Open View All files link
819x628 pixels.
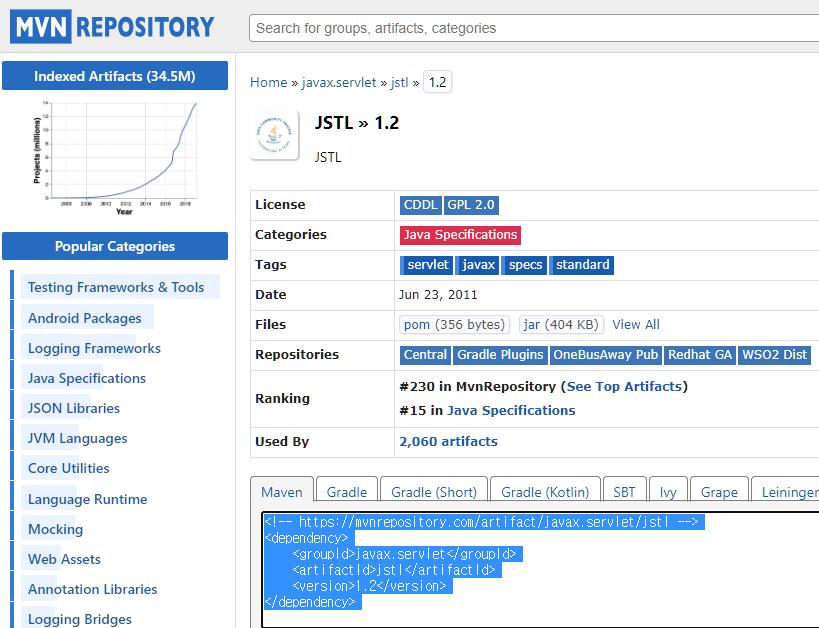tap(636, 324)
